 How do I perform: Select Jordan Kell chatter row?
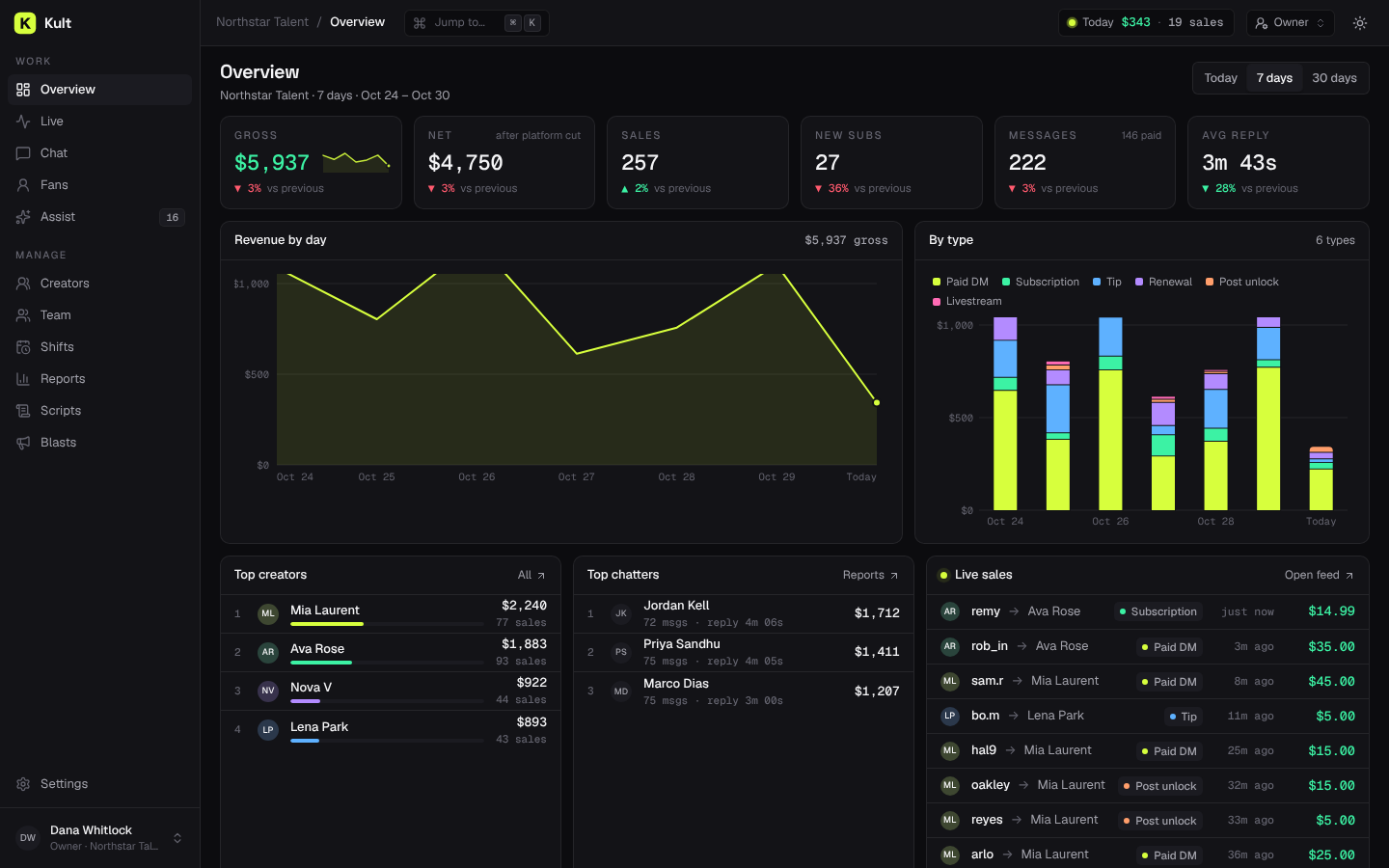[x=744, y=613]
